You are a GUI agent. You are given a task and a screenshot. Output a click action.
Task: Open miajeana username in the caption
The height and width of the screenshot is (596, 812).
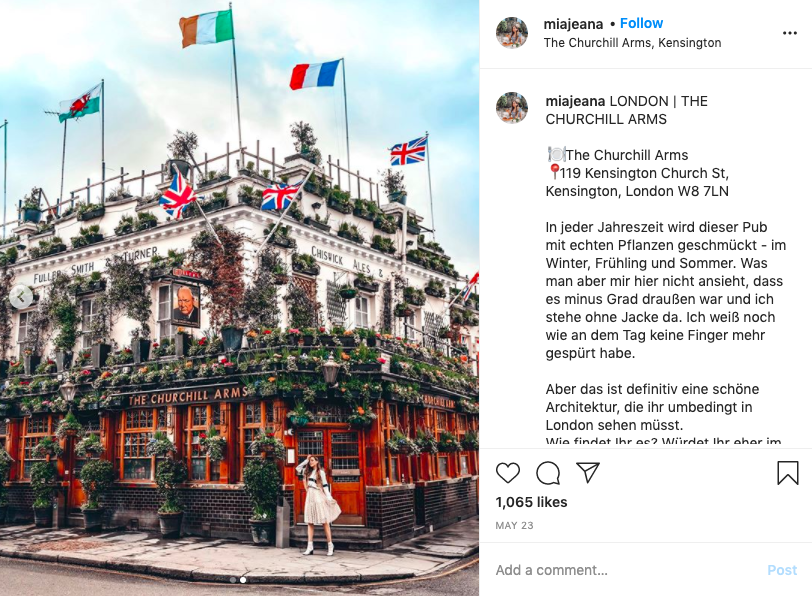575,101
